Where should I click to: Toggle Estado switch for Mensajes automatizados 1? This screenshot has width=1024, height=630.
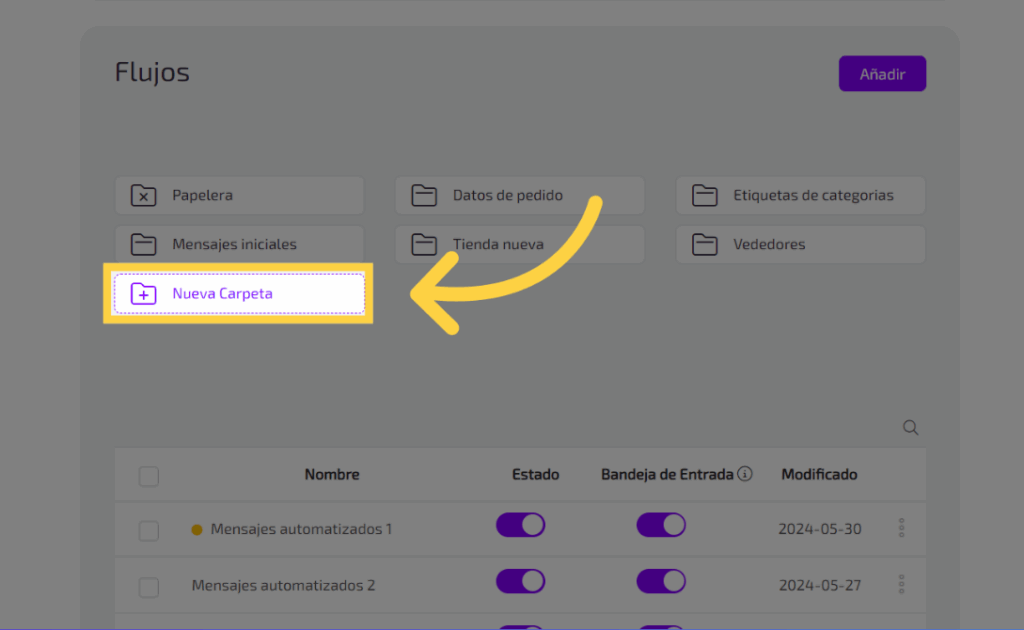point(520,525)
